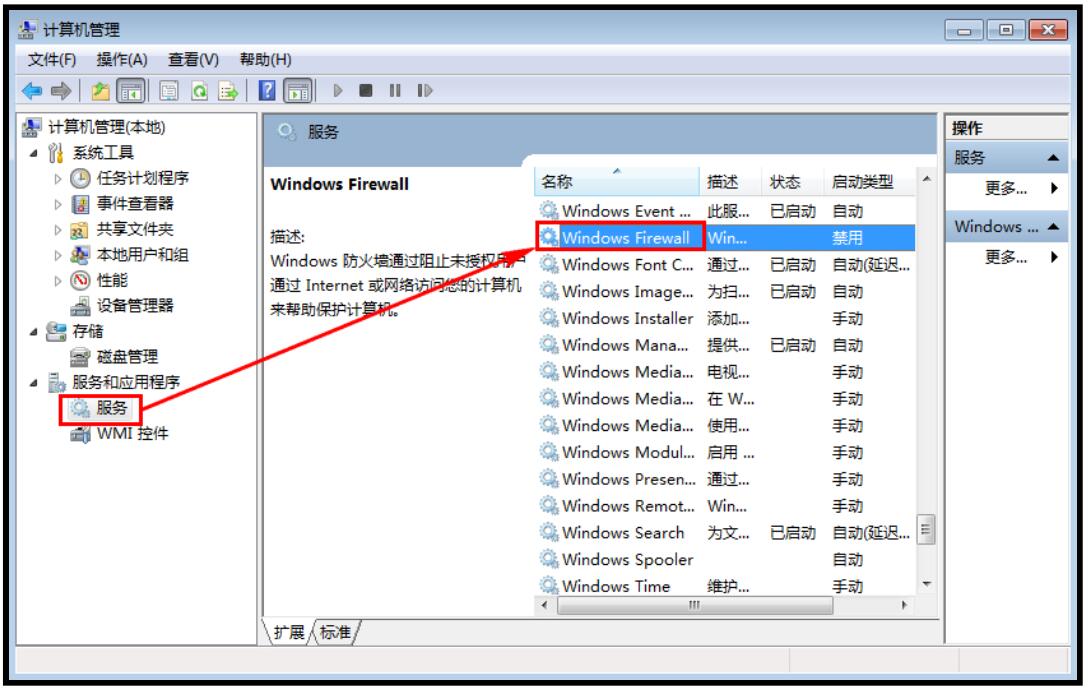The width and height of the screenshot is (1089, 694).
Task: Click the vertical scrollbar thumb in services list
Action: [926, 530]
